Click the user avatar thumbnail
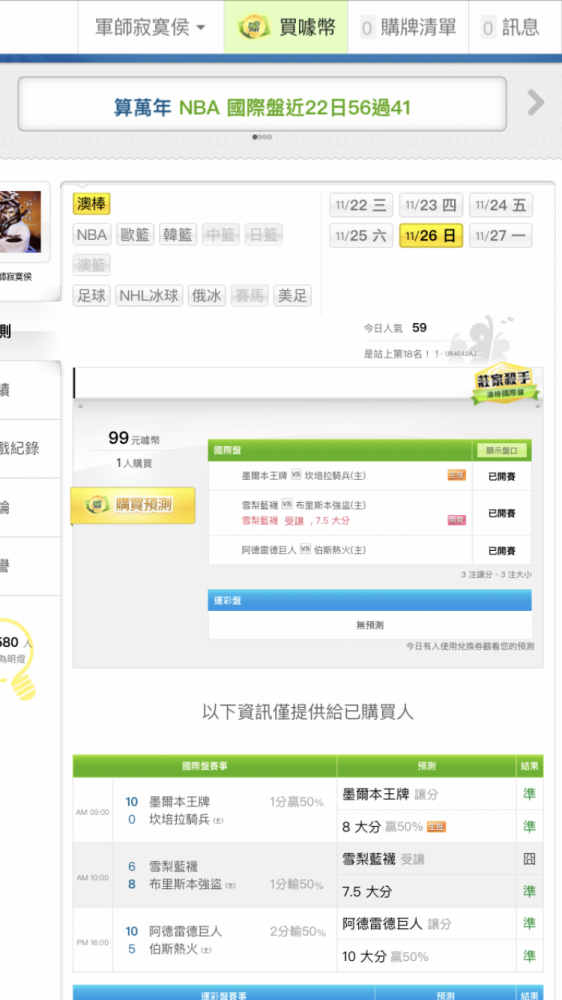The width and height of the screenshot is (562, 1000). point(20,222)
